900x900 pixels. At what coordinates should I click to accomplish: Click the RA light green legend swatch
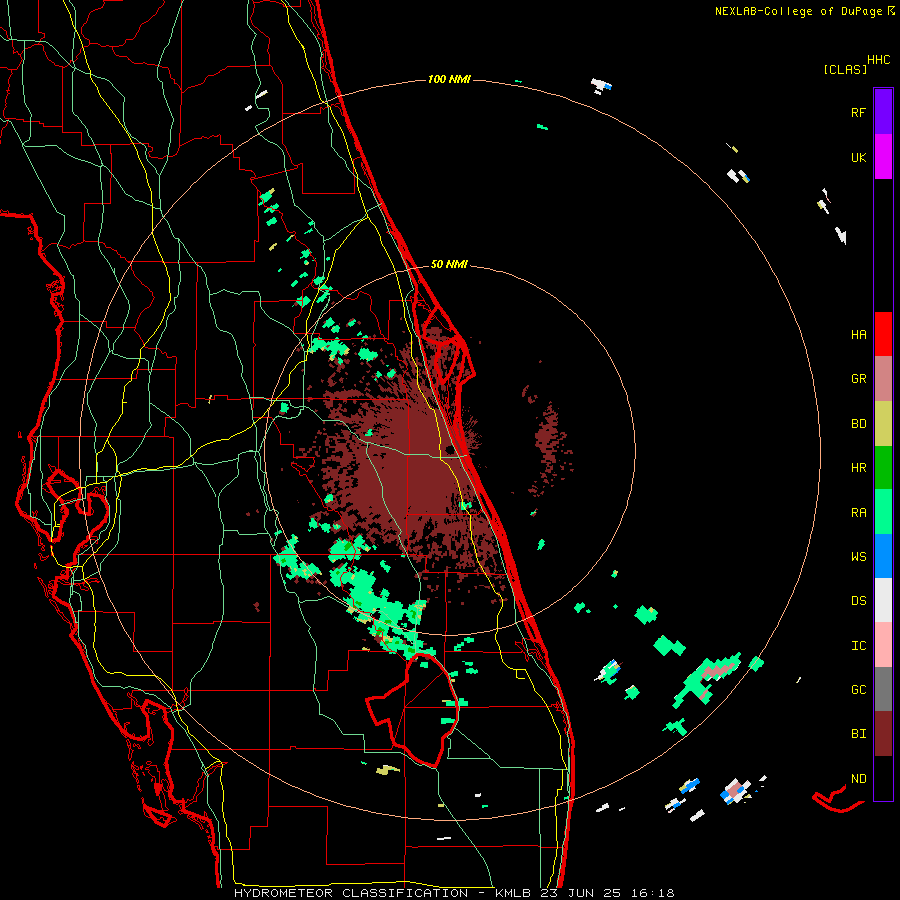883,512
